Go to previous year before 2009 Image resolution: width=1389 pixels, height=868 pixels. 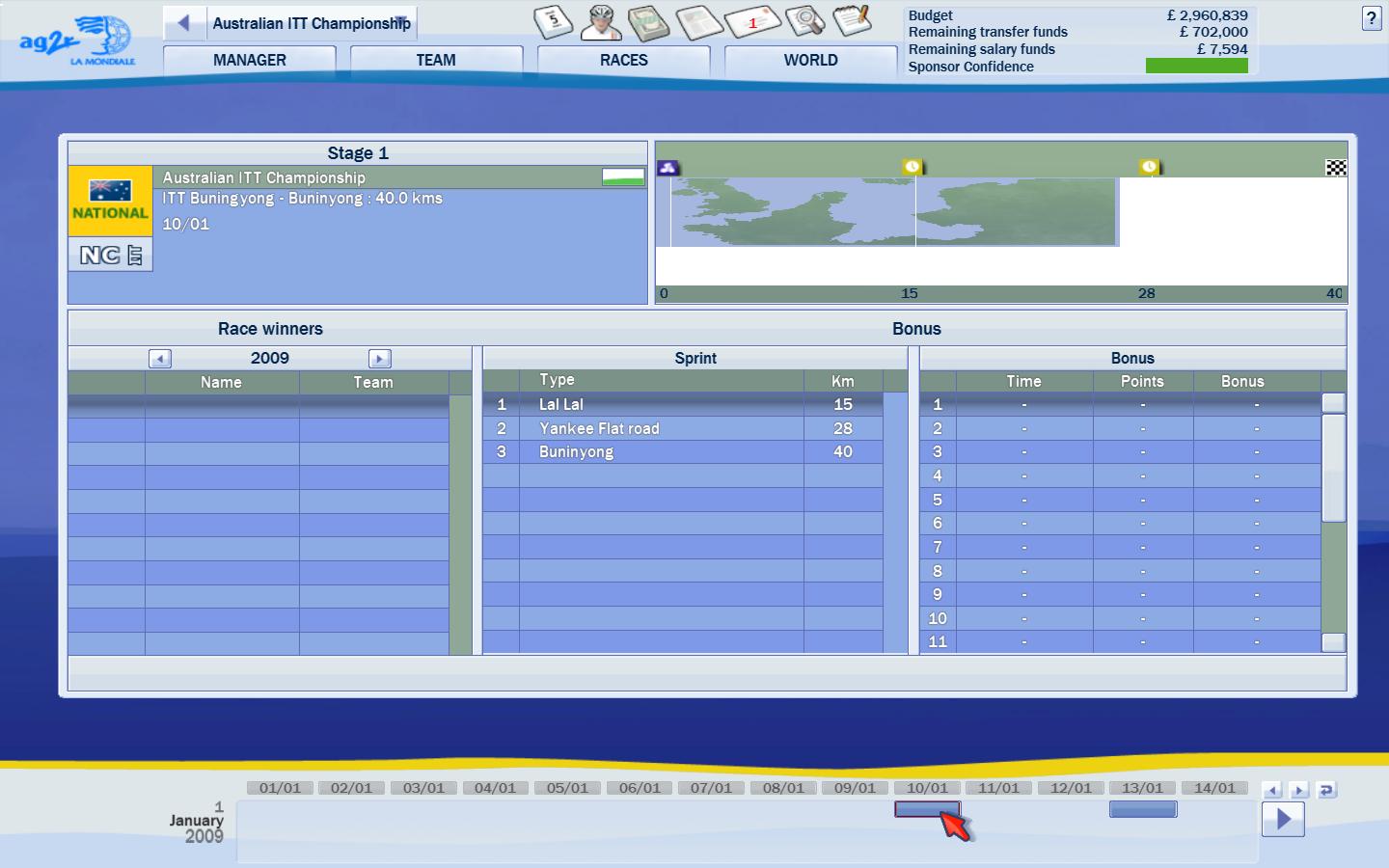[x=160, y=359]
